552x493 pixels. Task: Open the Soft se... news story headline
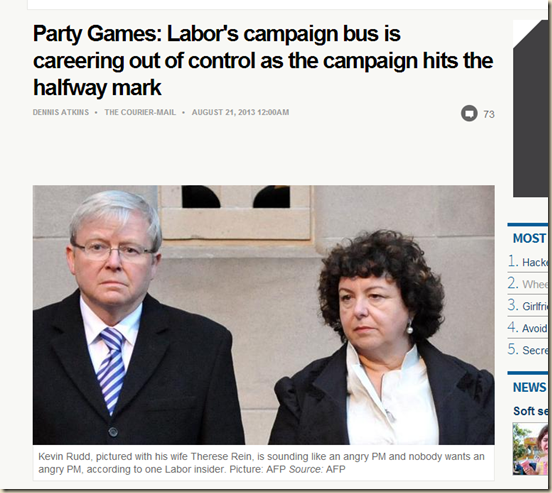(530, 411)
